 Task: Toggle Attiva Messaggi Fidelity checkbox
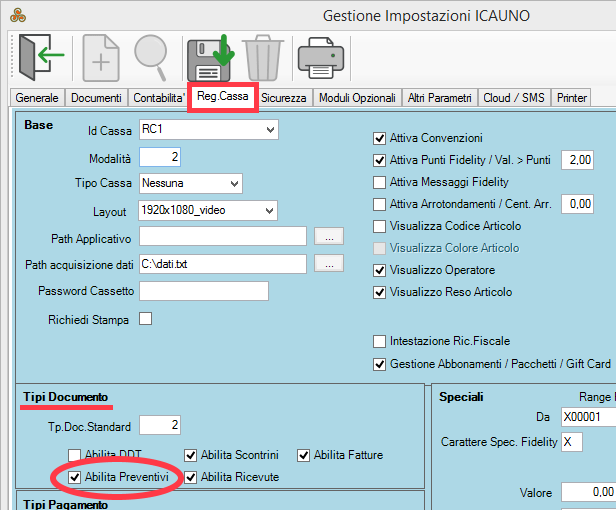click(x=379, y=182)
